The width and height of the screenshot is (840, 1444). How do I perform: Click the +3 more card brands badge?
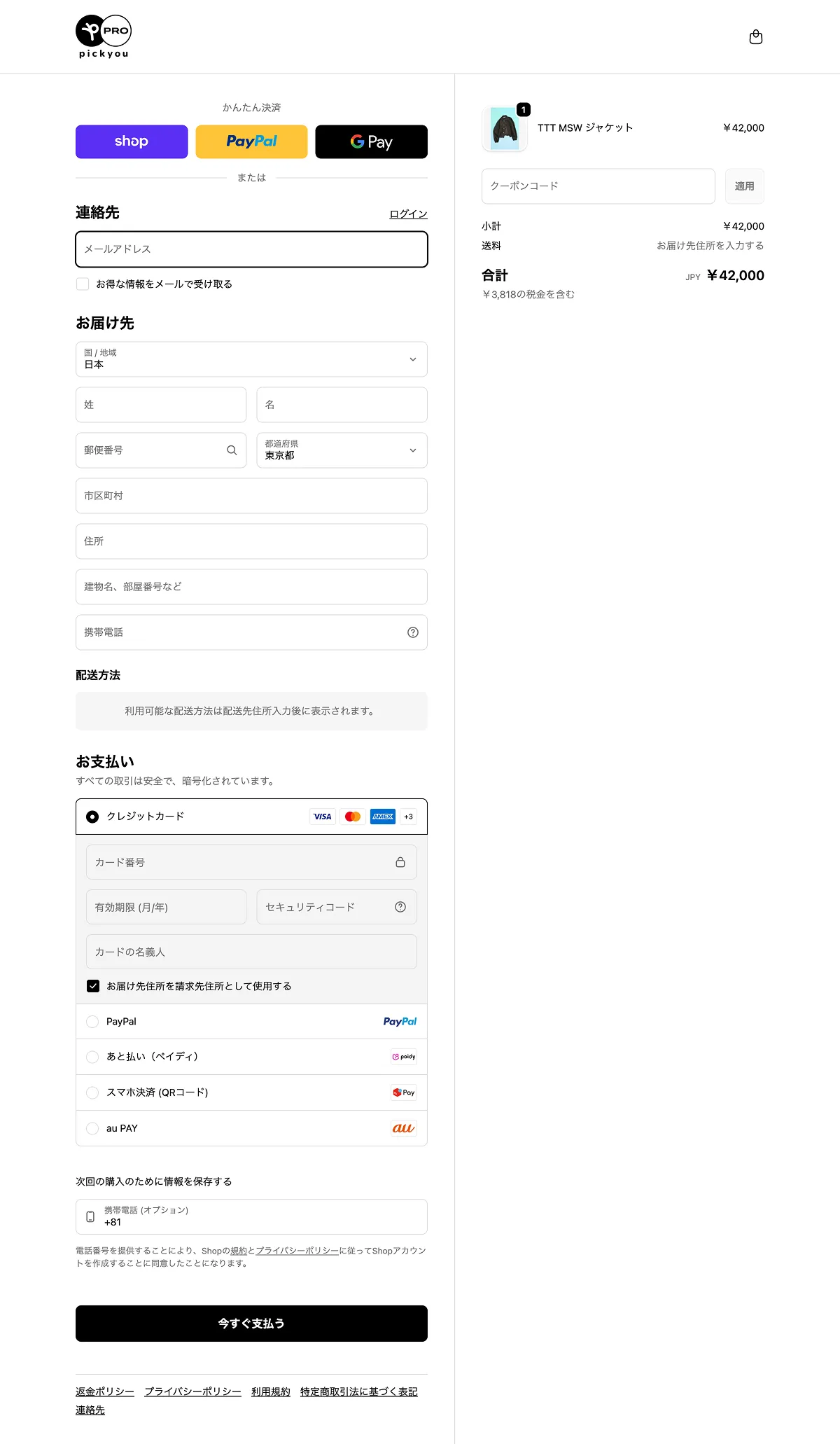[408, 817]
